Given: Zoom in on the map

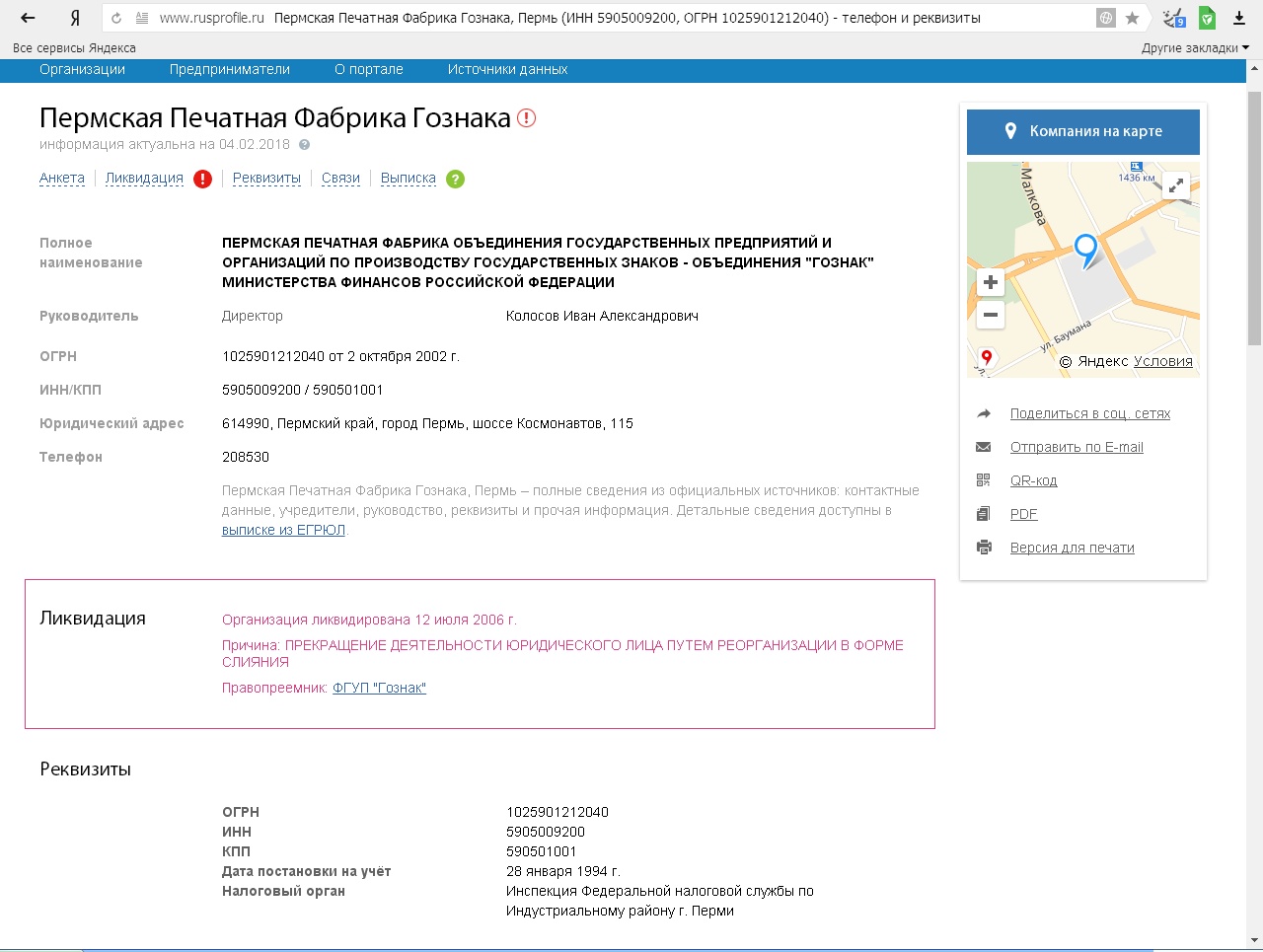Looking at the screenshot, I should pos(991,282).
